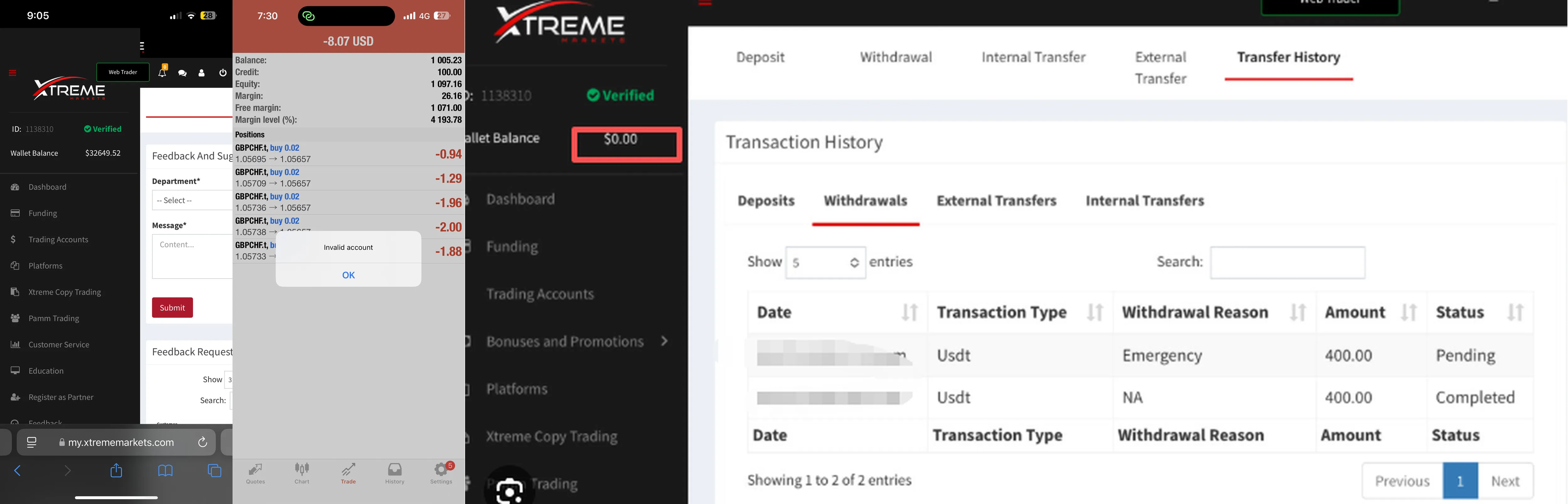Open the History tab in the trading app
Screen dimensions: 1568x504
[x=395, y=473]
